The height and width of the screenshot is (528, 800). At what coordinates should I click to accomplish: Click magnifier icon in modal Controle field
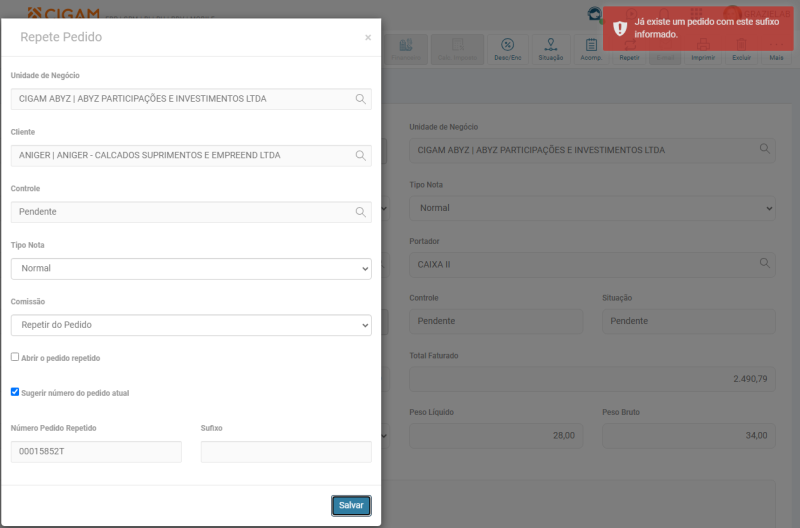361,212
